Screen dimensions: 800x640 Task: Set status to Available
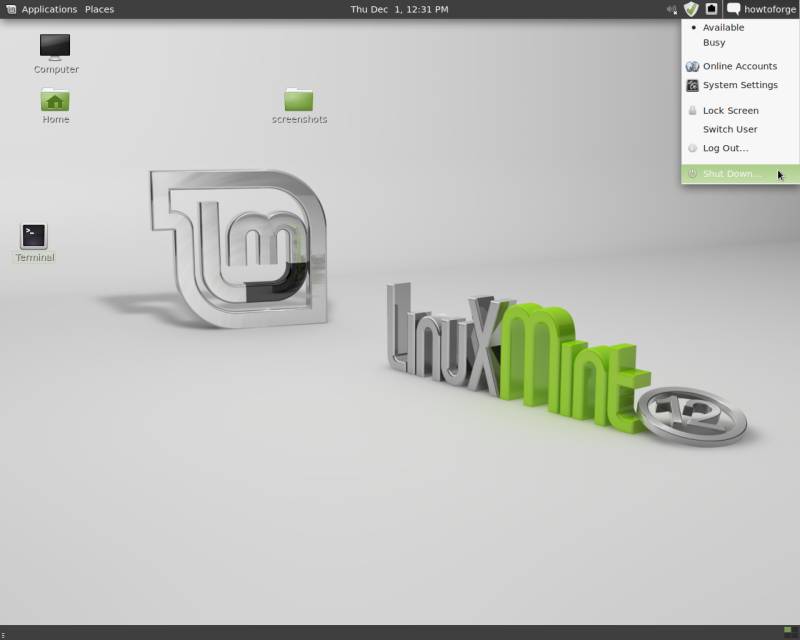740,28
